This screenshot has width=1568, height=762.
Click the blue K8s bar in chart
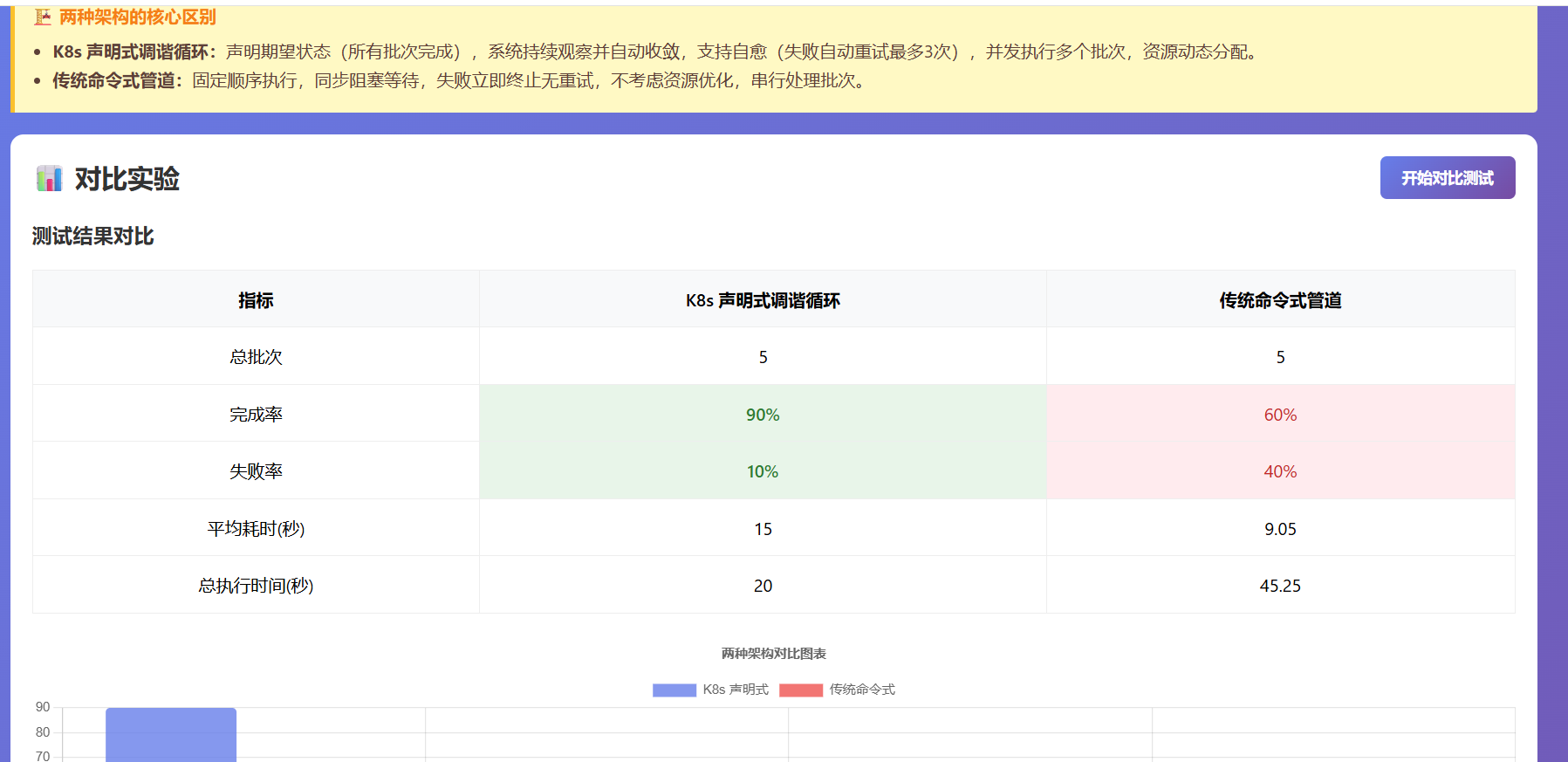(171, 734)
